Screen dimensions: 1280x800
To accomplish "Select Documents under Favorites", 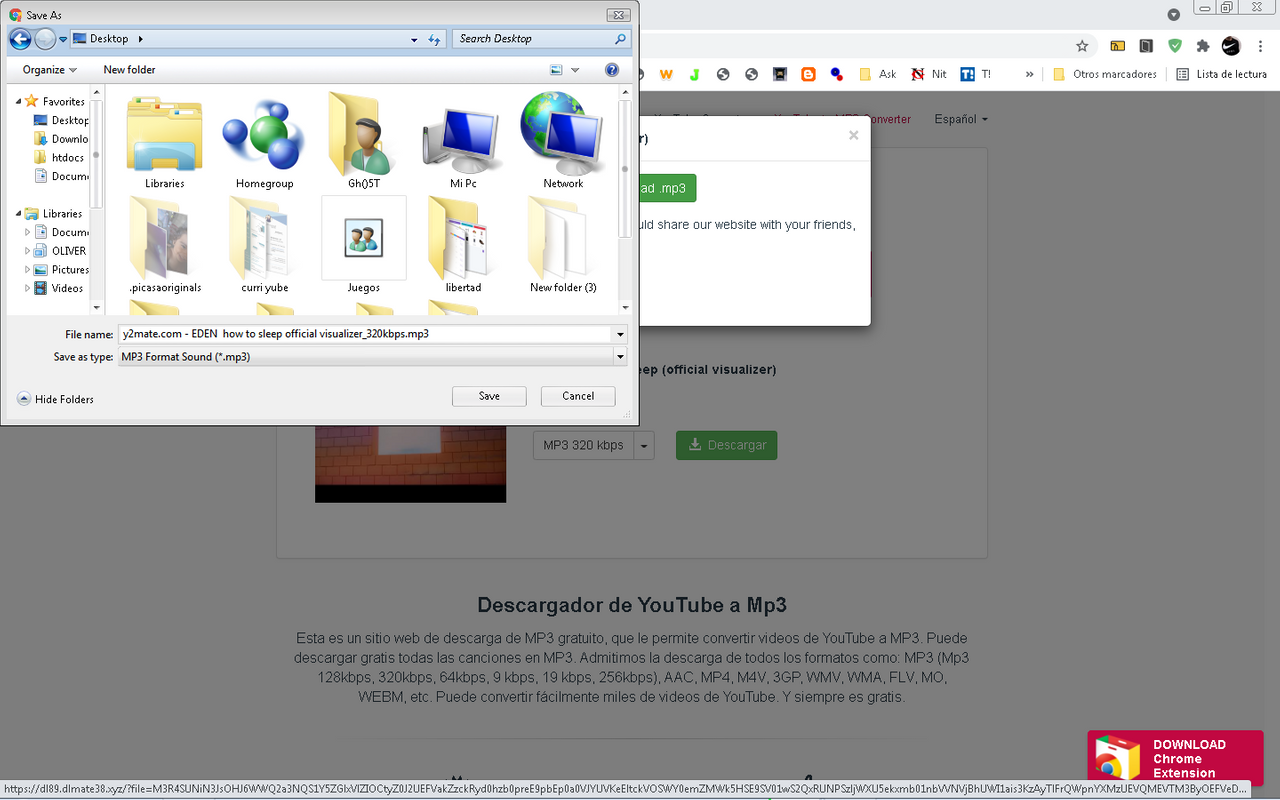I will pos(62,176).
